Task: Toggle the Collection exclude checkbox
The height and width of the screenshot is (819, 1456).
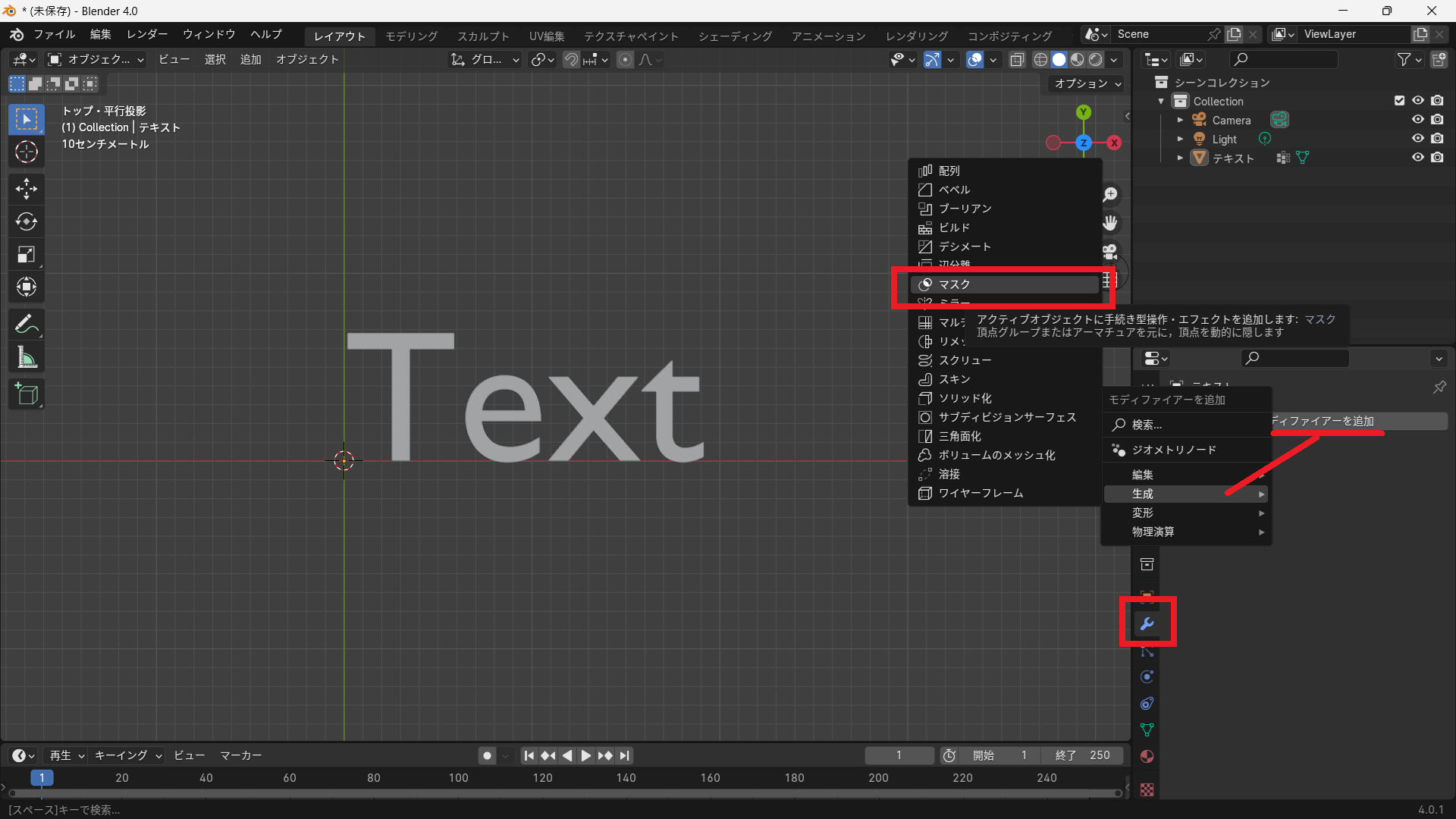Action: pyautogui.click(x=1399, y=101)
